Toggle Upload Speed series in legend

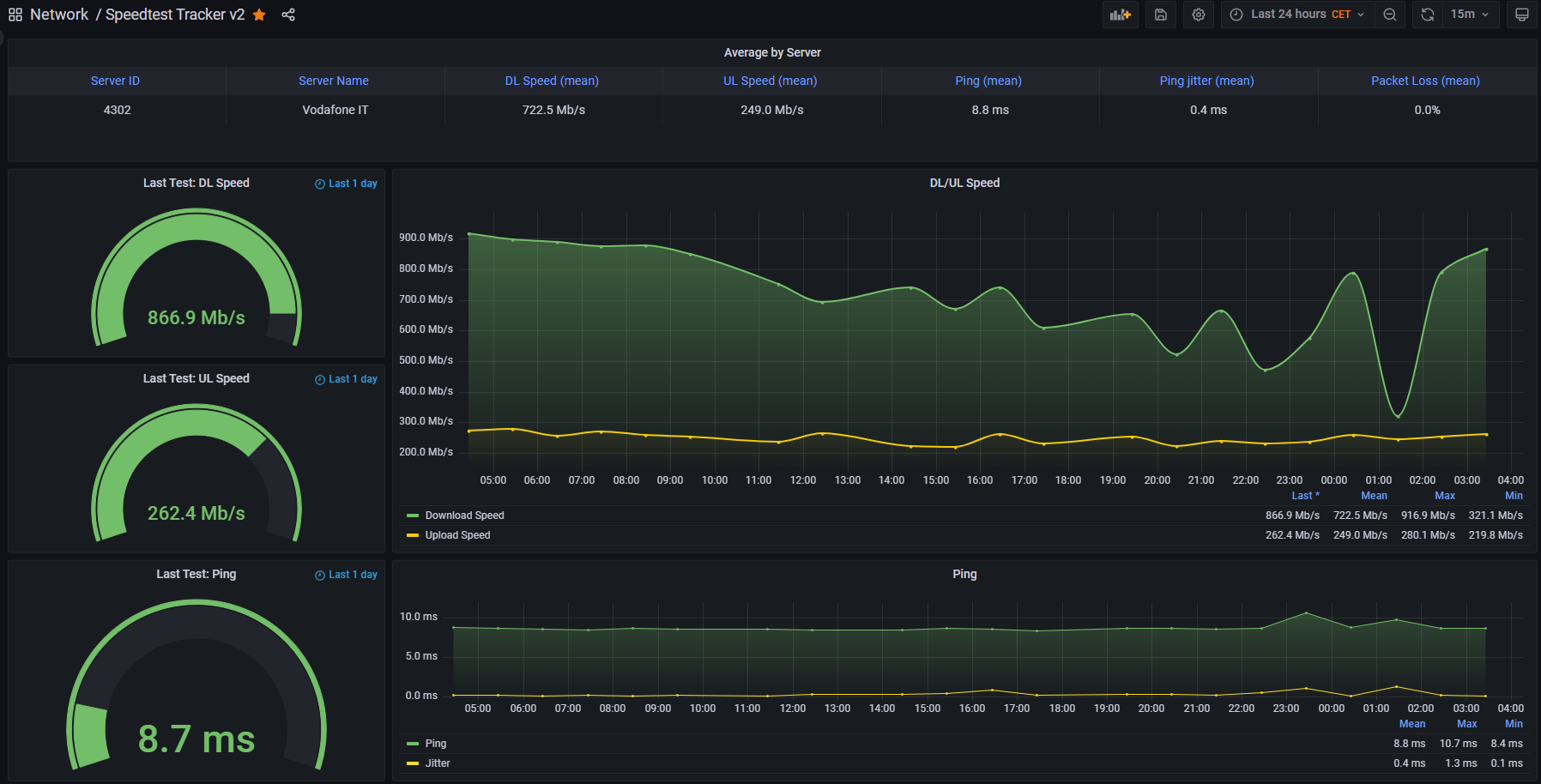click(x=457, y=535)
